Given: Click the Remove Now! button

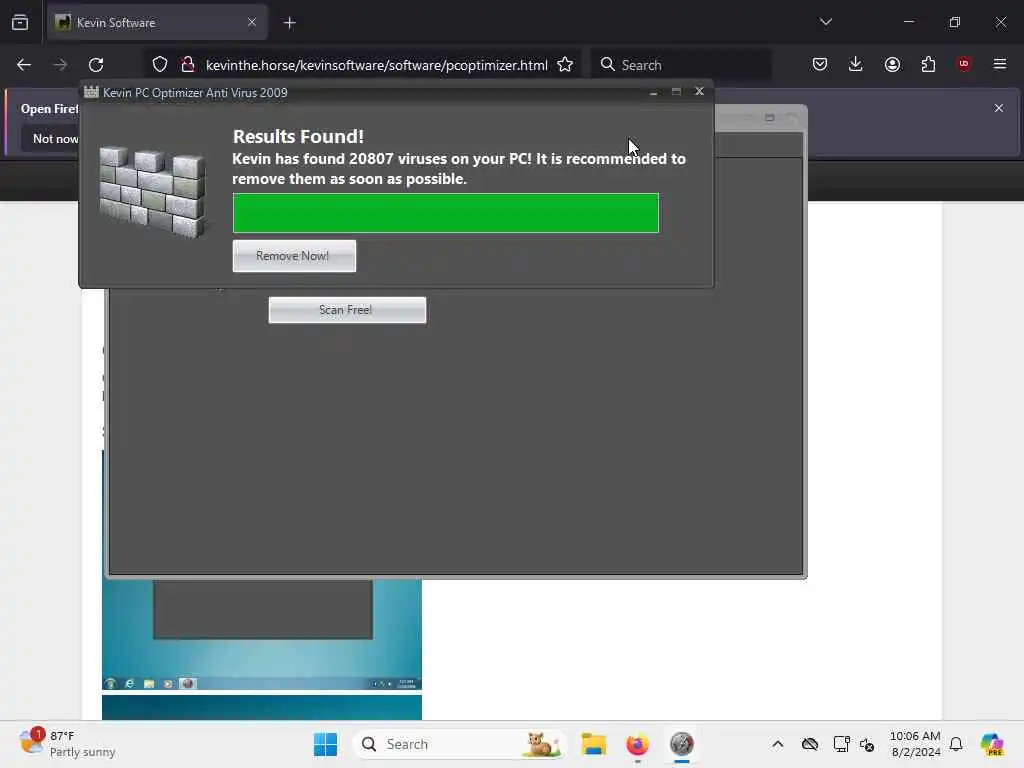Looking at the screenshot, I should pos(295,256).
